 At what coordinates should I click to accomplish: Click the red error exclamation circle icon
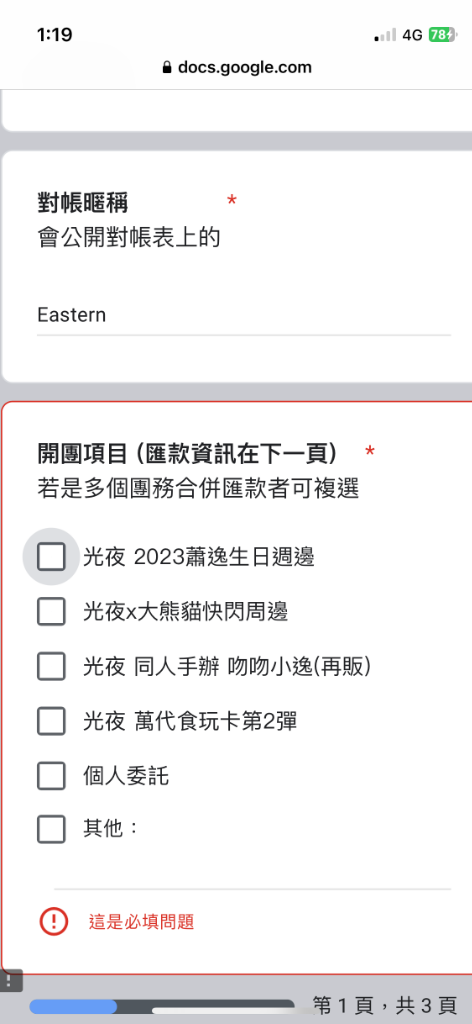pyautogui.click(x=54, y=921)
